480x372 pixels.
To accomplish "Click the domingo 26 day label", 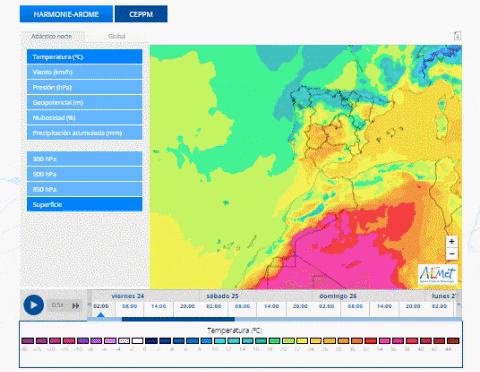I will (338, 296).
